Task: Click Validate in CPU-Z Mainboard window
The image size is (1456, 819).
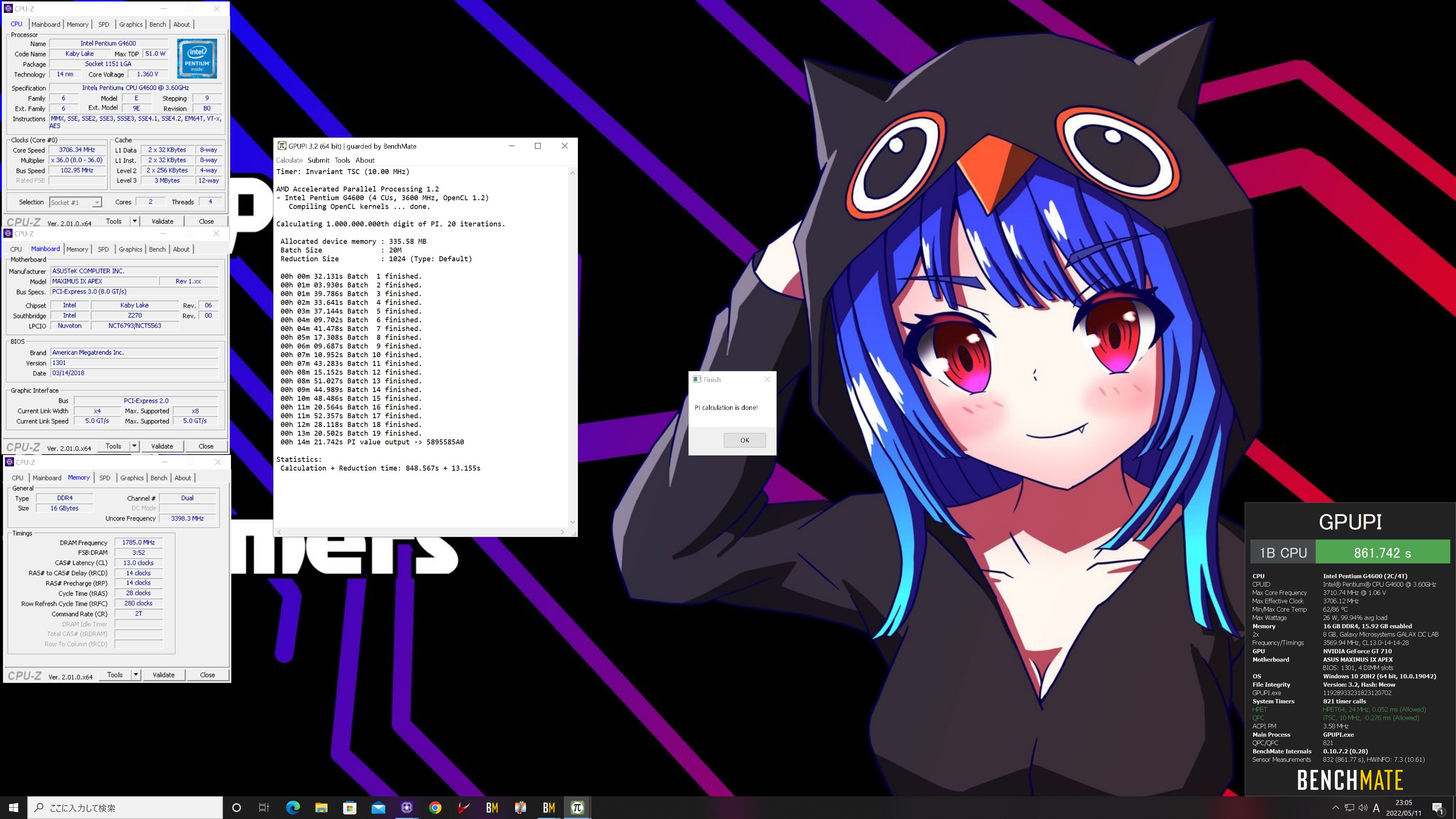Action: (162, 446)
